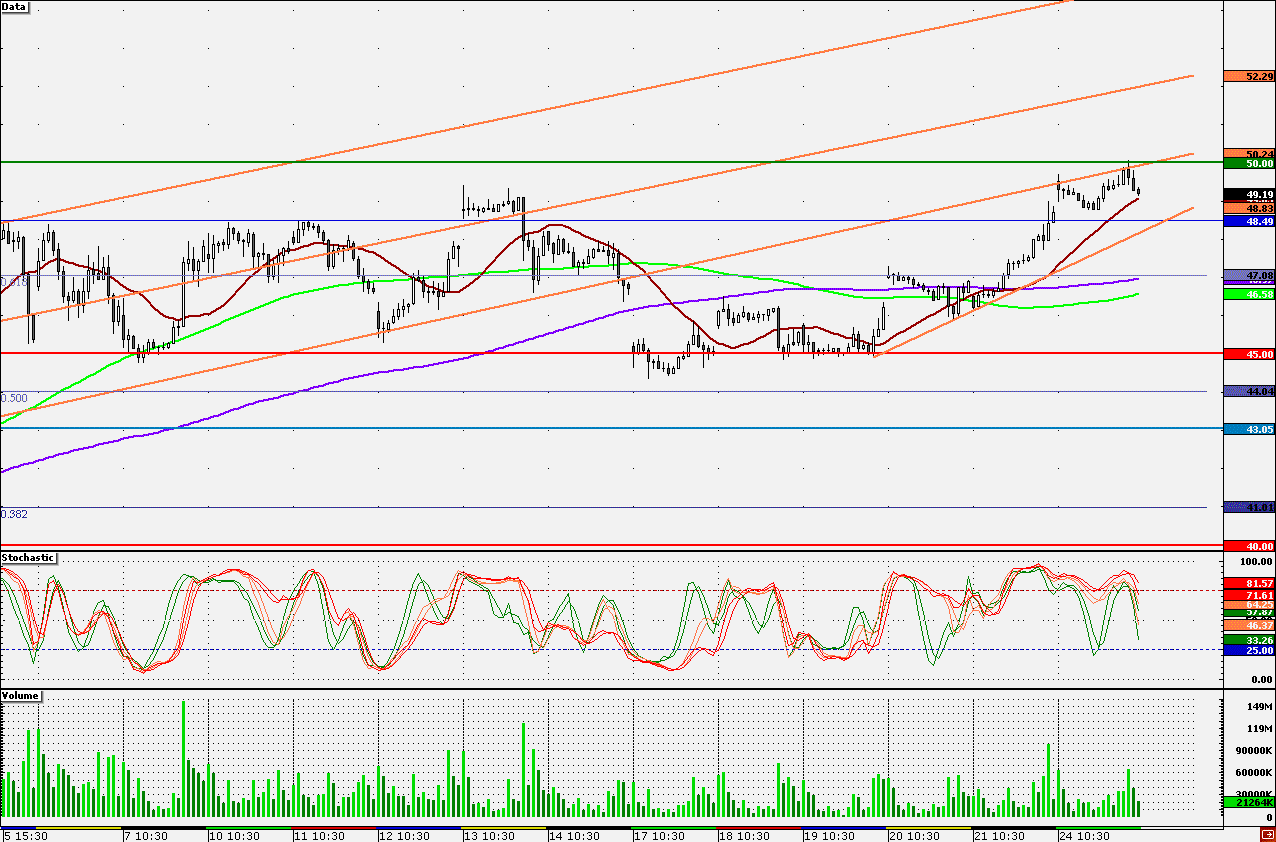This screenshot has height=842, width=1276.
Task: Click the '24 10:30' date marker
Action: (x=1084, y=835)
